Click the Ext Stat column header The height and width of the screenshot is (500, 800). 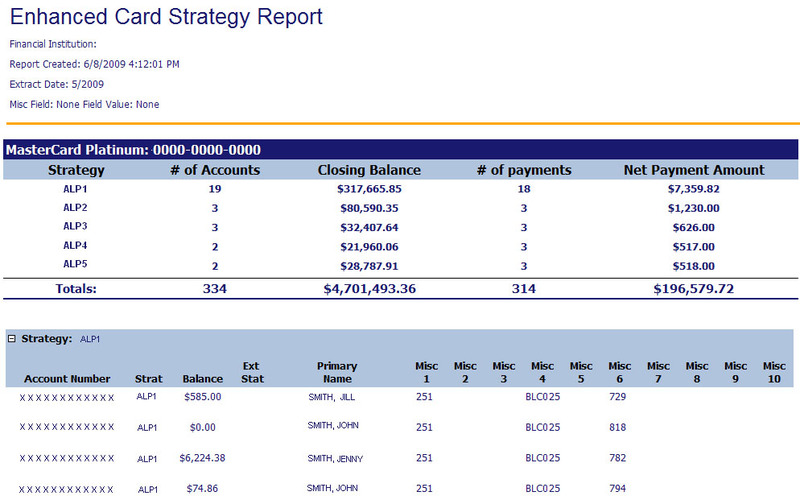pos(252,373)
